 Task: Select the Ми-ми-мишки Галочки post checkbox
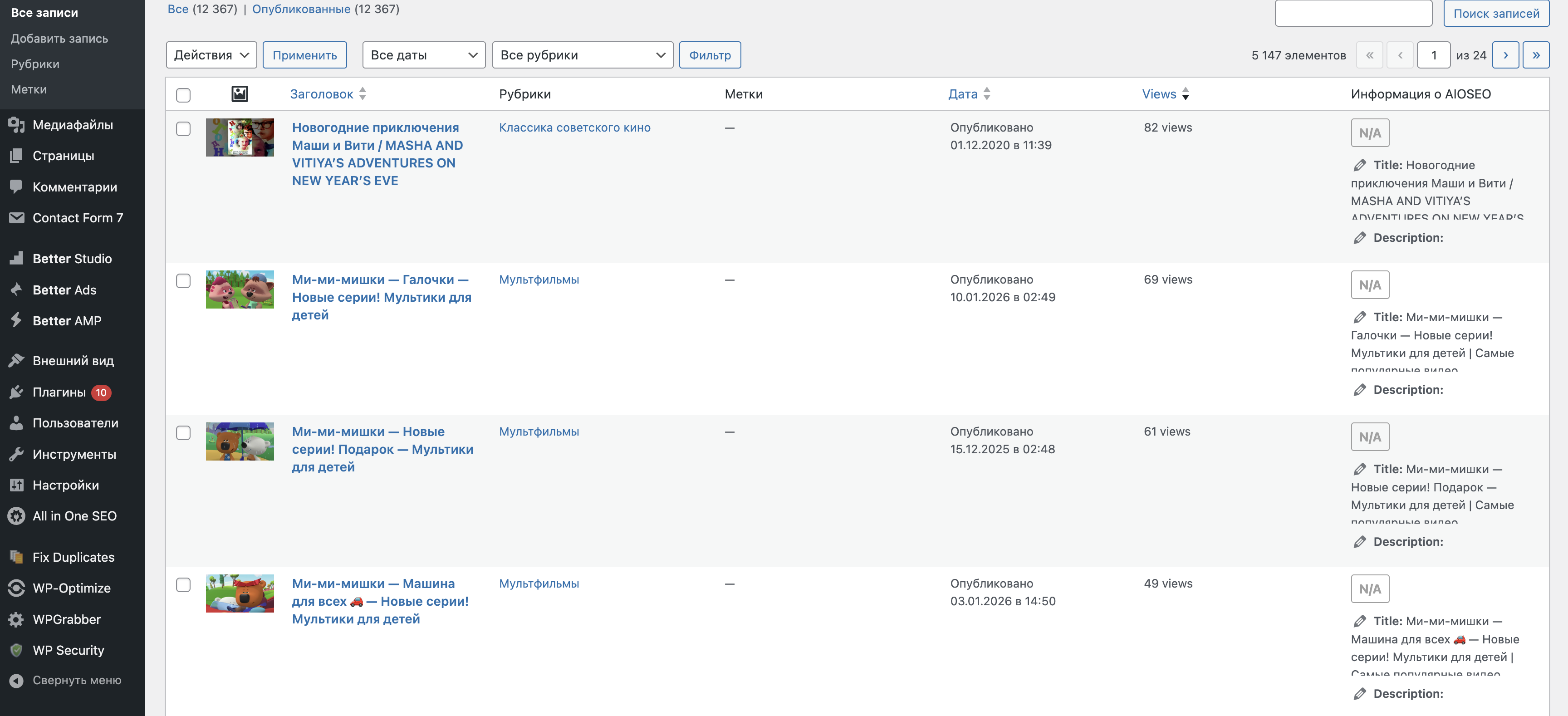pyautogui.click(x=183, y=281)
